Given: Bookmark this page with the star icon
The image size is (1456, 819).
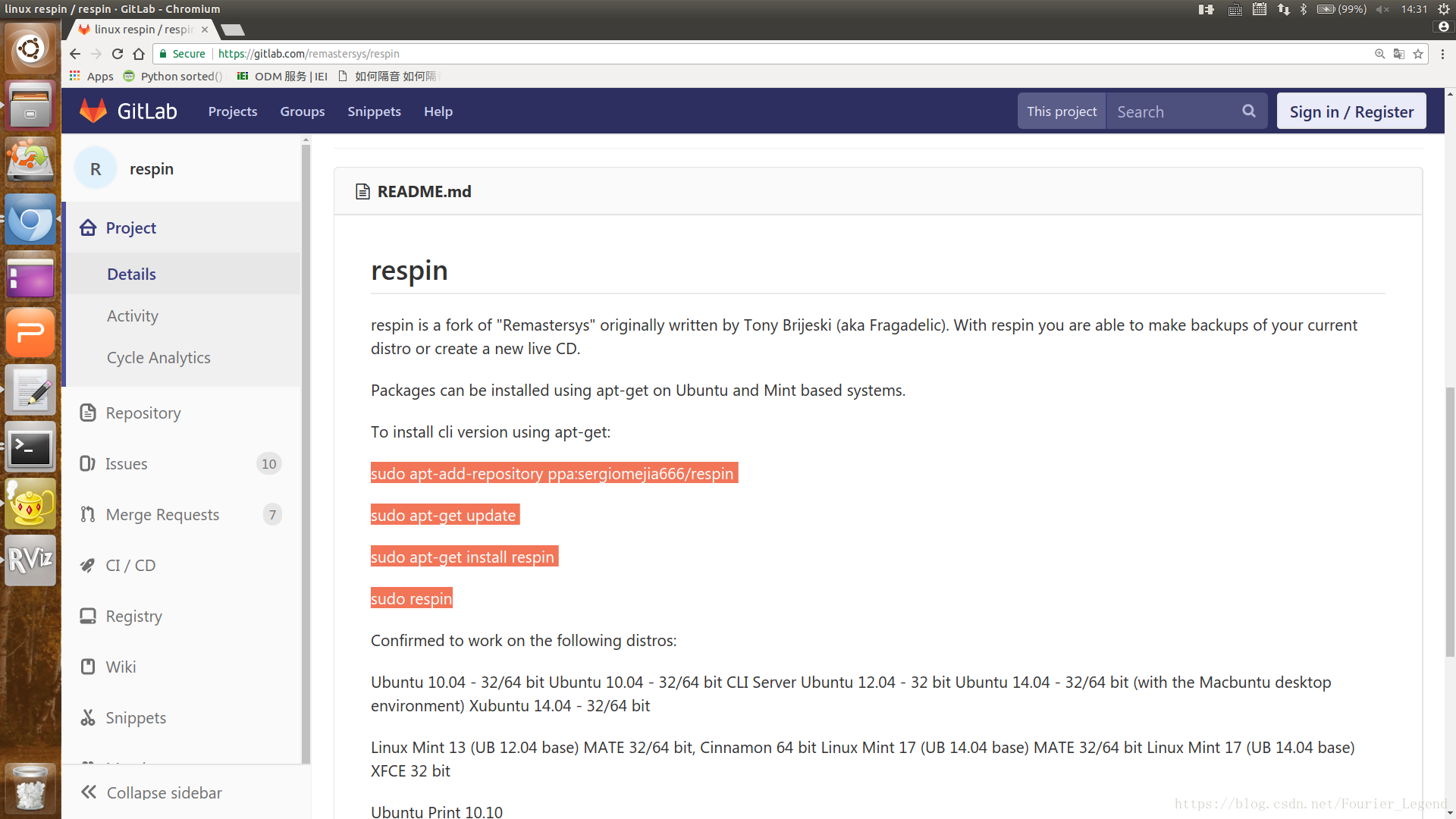Looking at the screenshot, I should point(1418,54).
